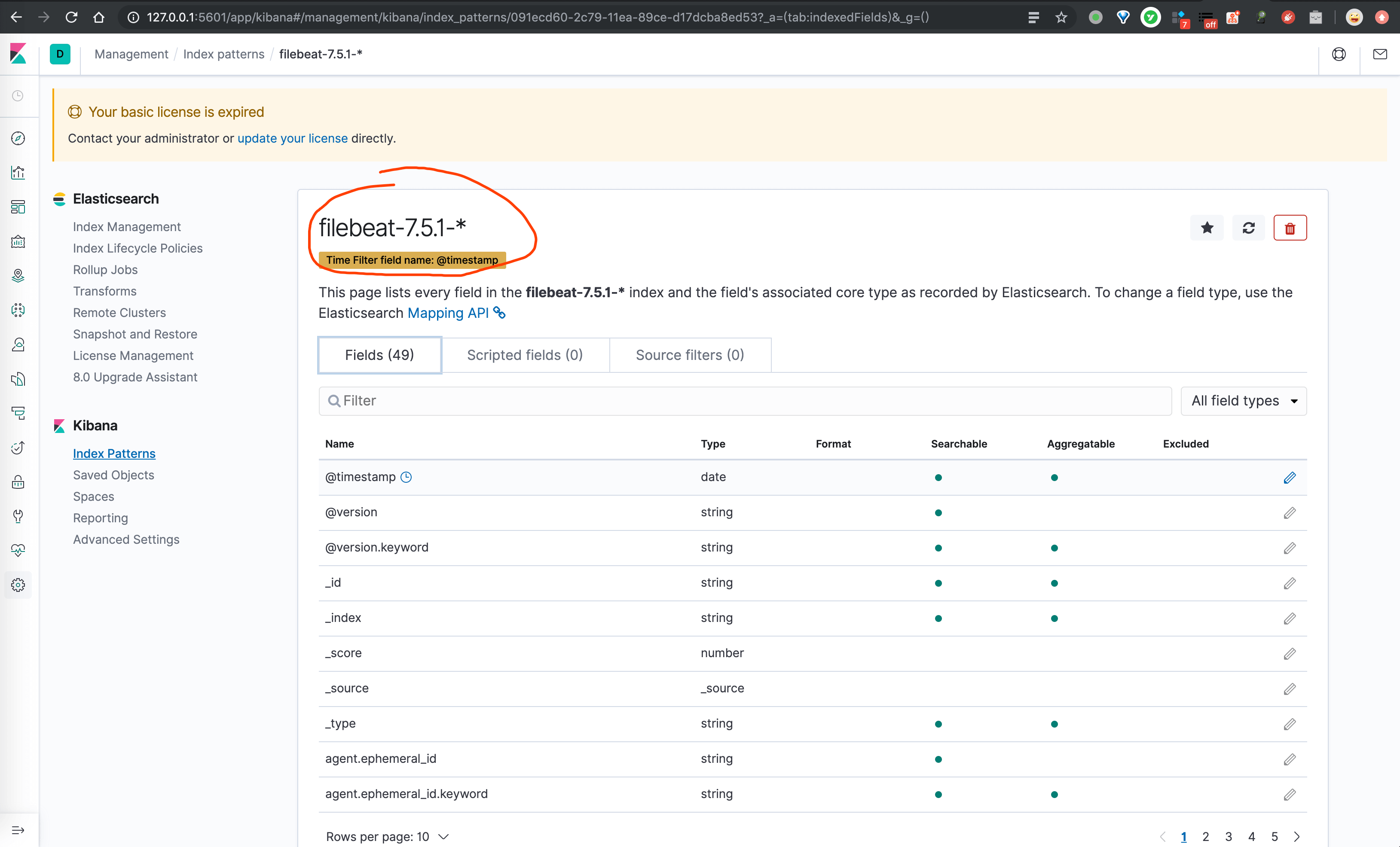This screenshot has height=847, width=1400.
Task: Open License Management
Action: [x=133, y=356]
